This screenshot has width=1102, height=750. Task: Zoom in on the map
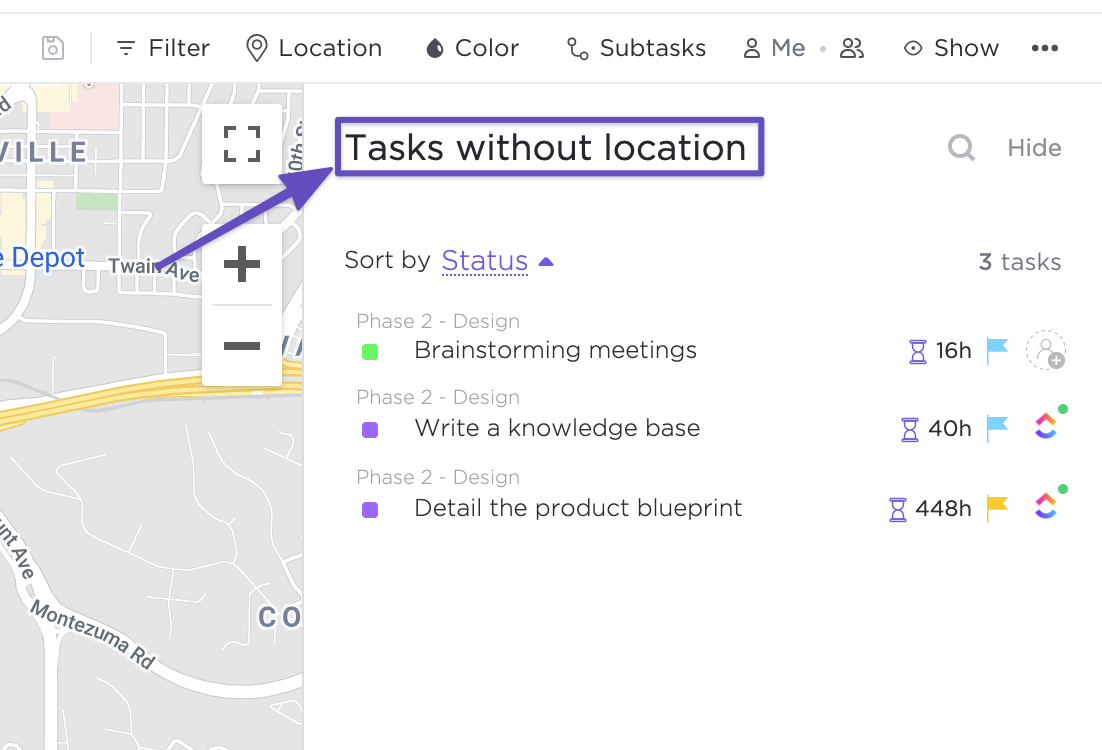[242, 265]
